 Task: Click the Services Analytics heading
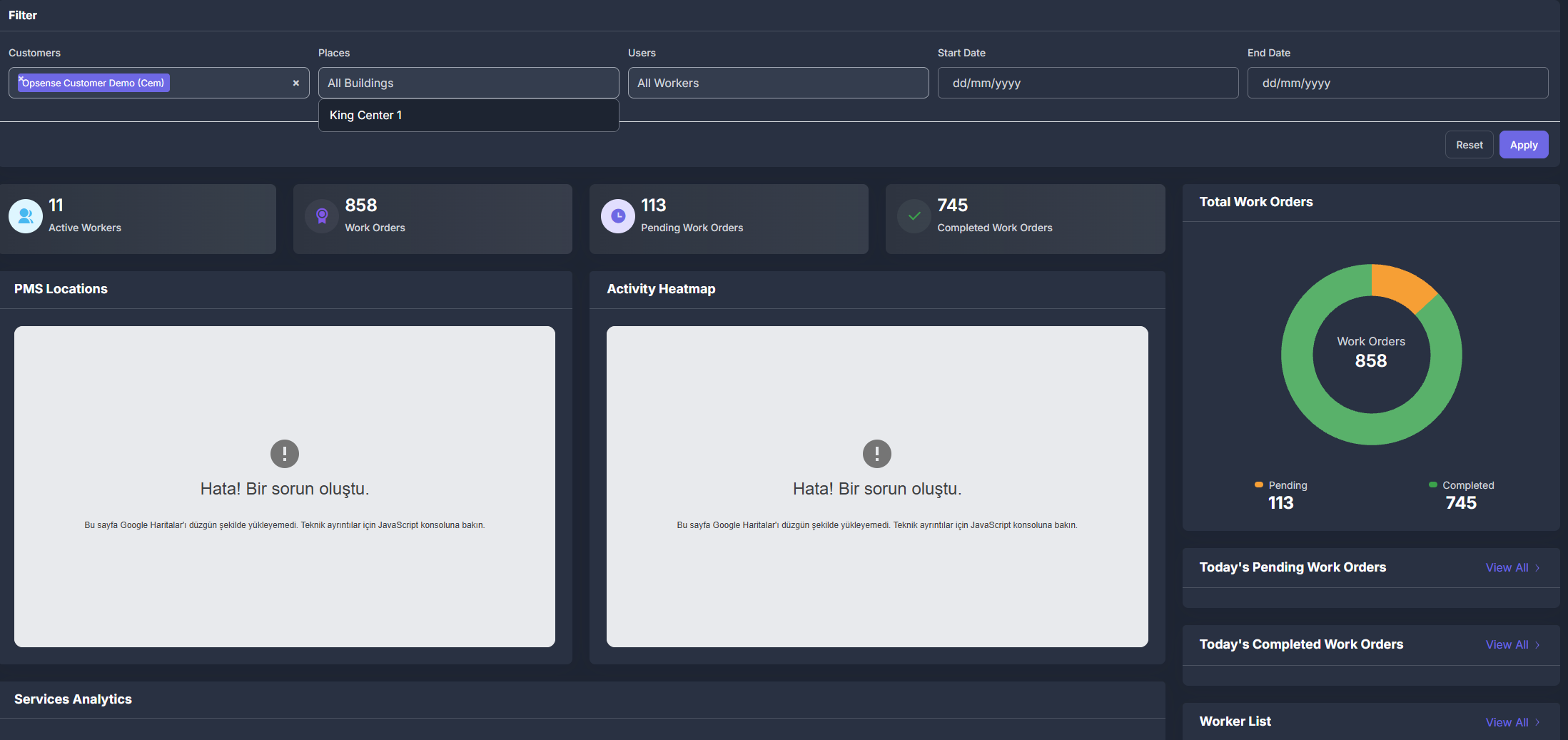pos(73,699)
